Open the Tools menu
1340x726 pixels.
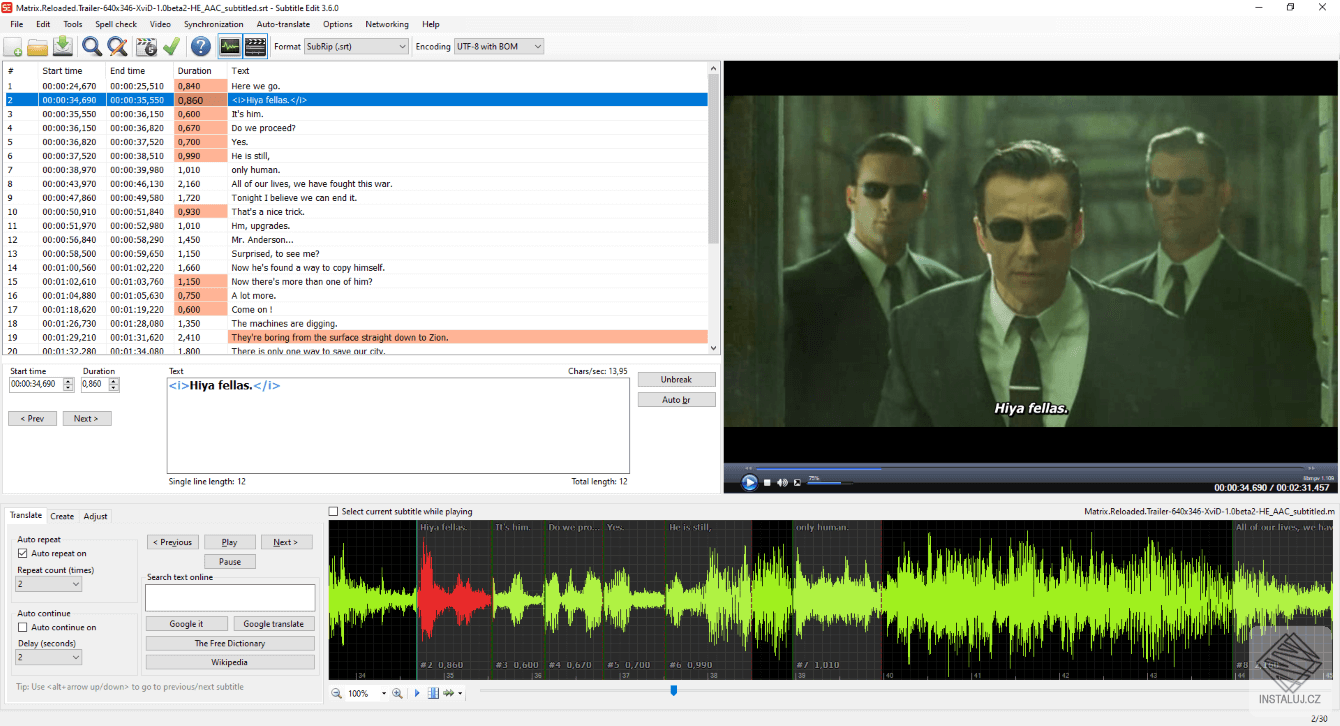pos(73,24)
